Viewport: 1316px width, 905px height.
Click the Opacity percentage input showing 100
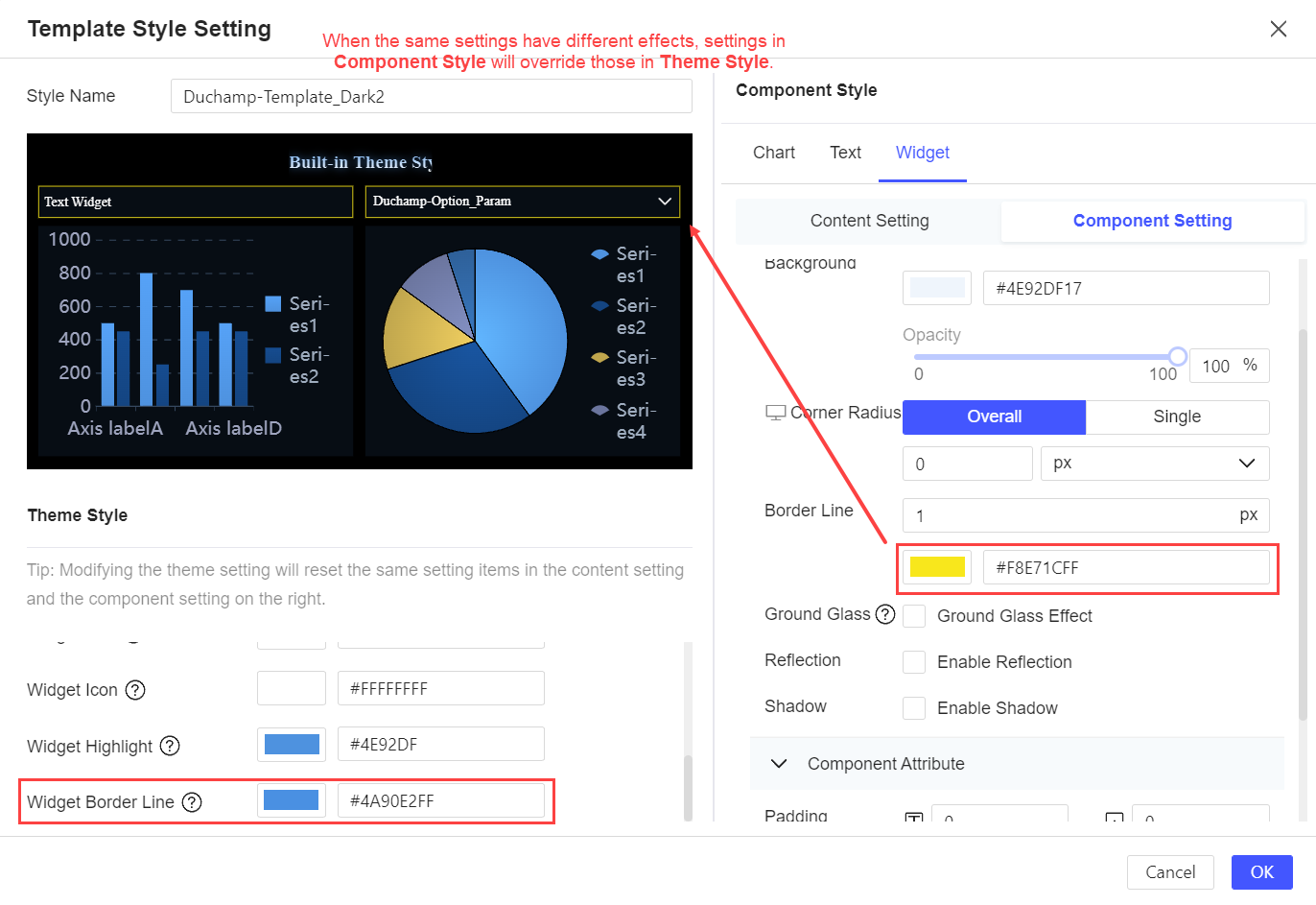coord(1230,366)
